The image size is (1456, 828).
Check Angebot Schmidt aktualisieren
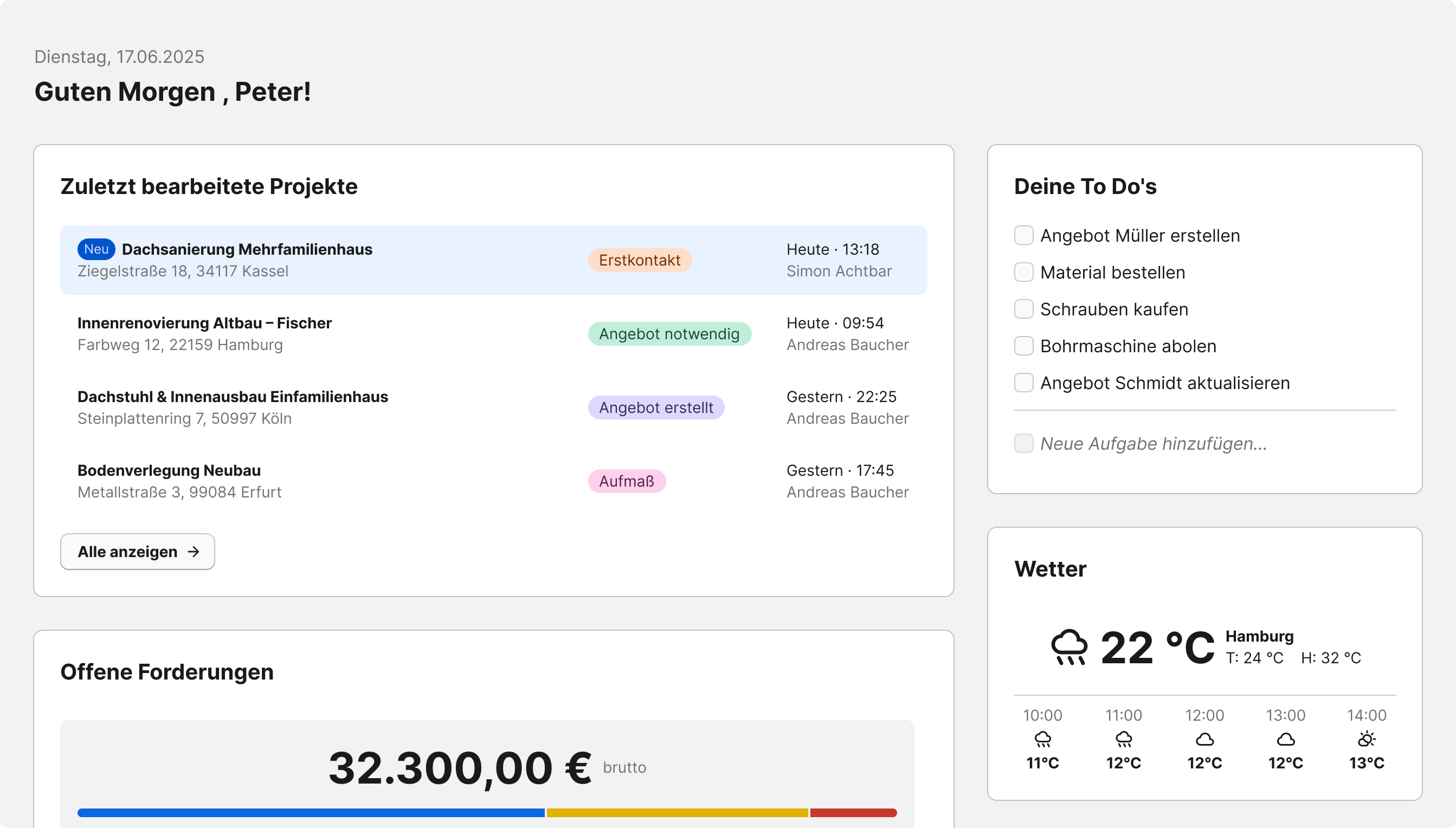click(1024, 383)
